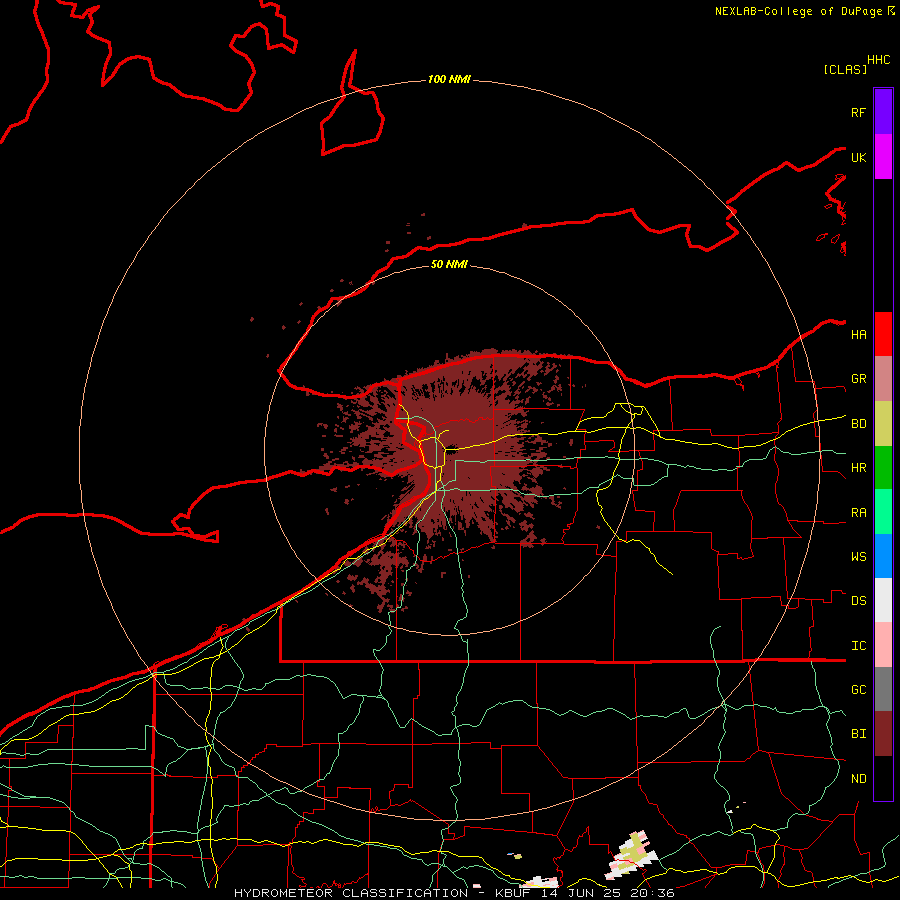Select the GR legend color block
Screen dimensions: 900x900
(883, 379)
